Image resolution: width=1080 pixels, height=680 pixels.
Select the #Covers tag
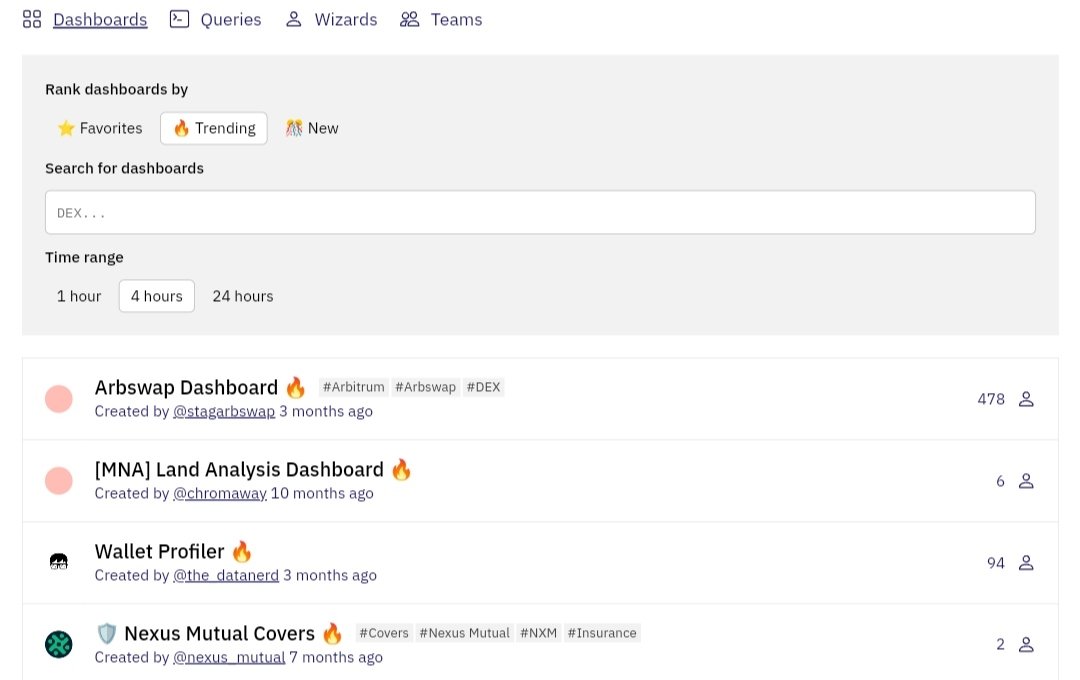click(x=384, y=633)
